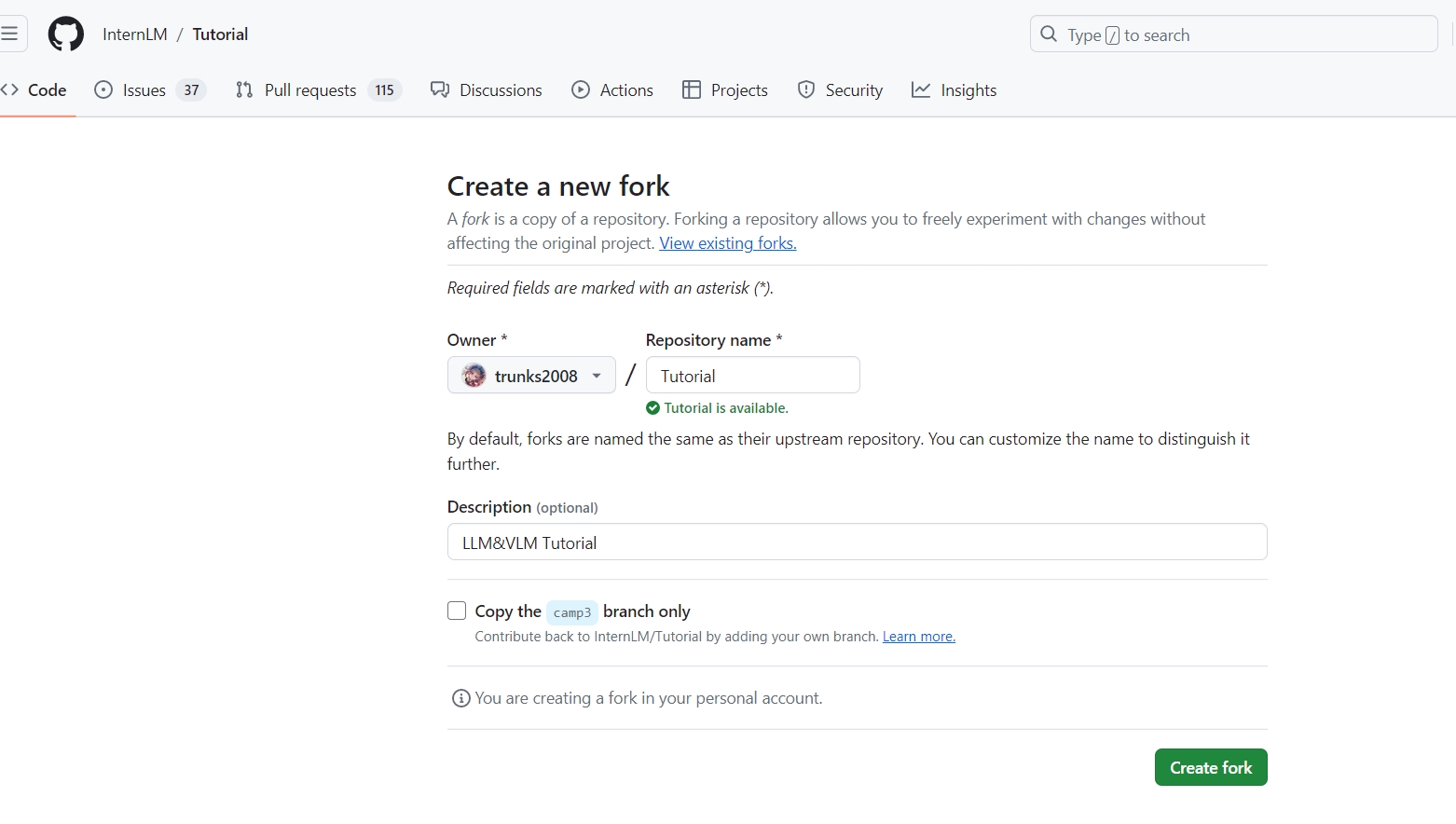Open the Discussions tab
Image resolution: width=1456 pixels, height=824 pixels.
click(x=487, y=90)
